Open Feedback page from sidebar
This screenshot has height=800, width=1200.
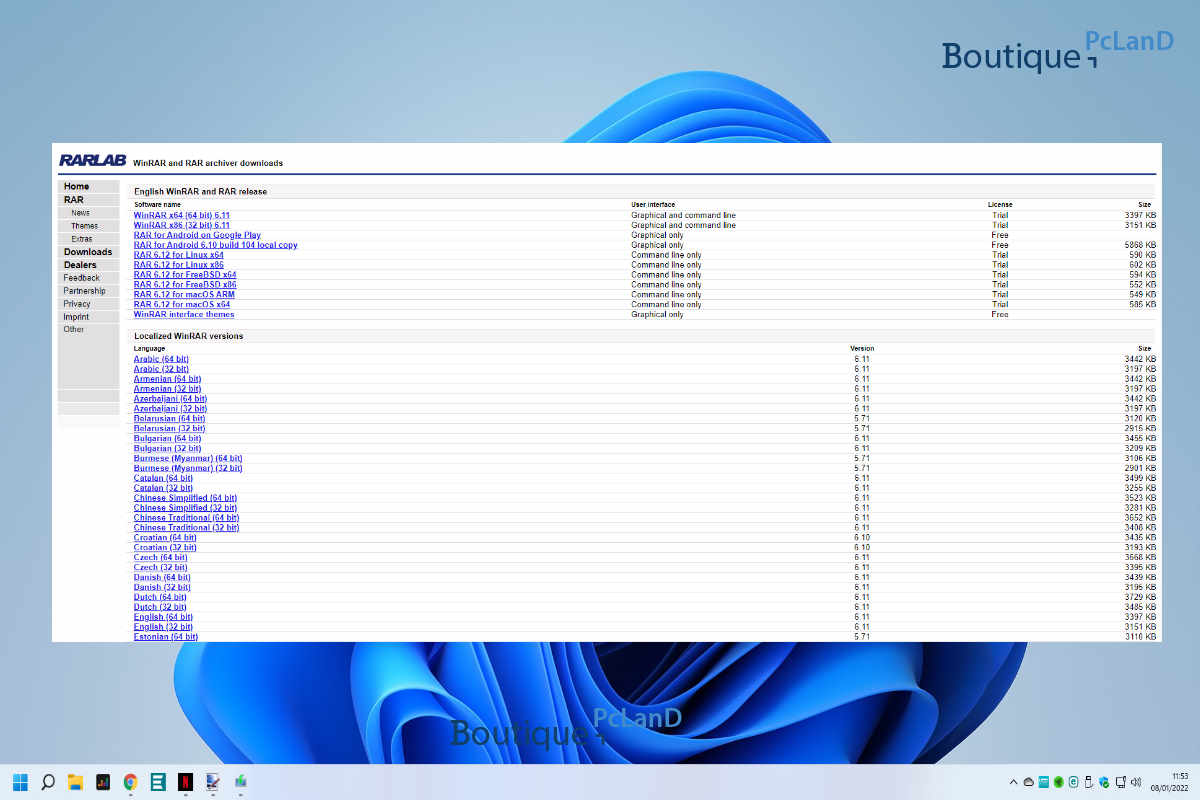click(82, 278)
